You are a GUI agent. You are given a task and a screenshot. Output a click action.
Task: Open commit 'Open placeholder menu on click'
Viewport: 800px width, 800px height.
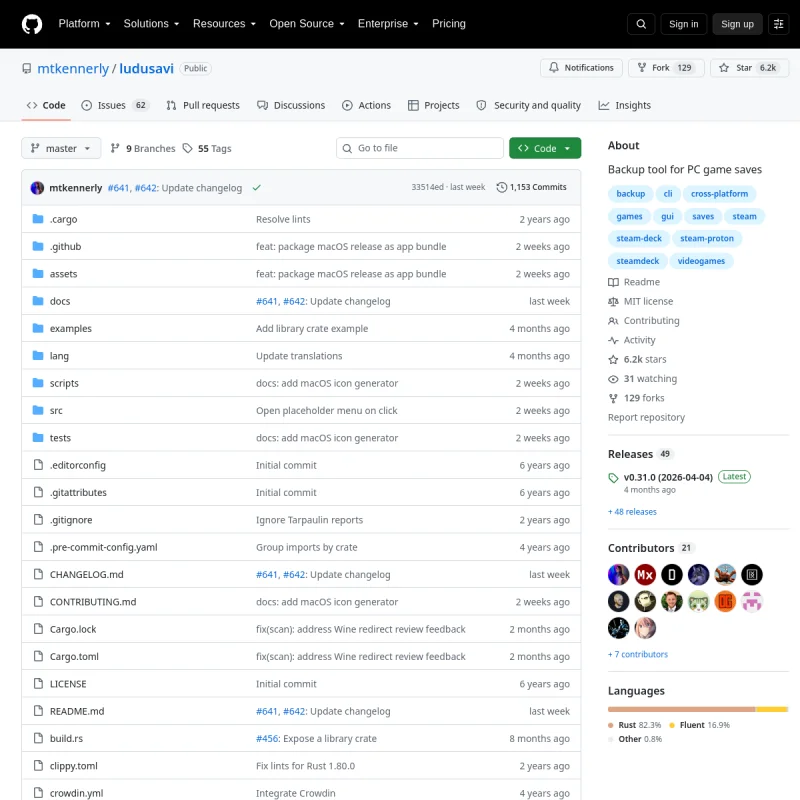(327, 411)
